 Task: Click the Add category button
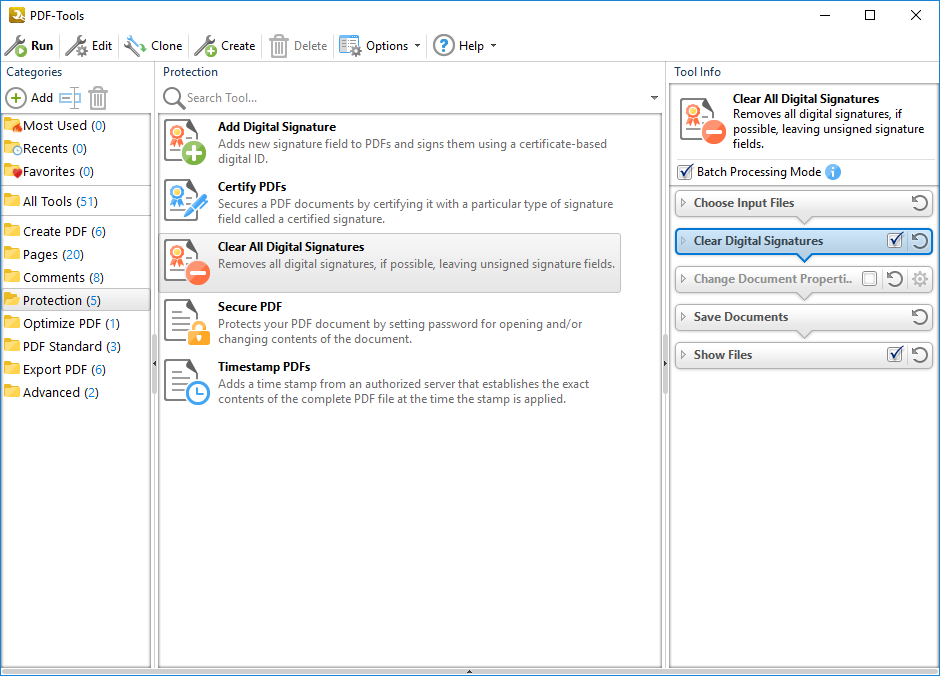[30, 98]
